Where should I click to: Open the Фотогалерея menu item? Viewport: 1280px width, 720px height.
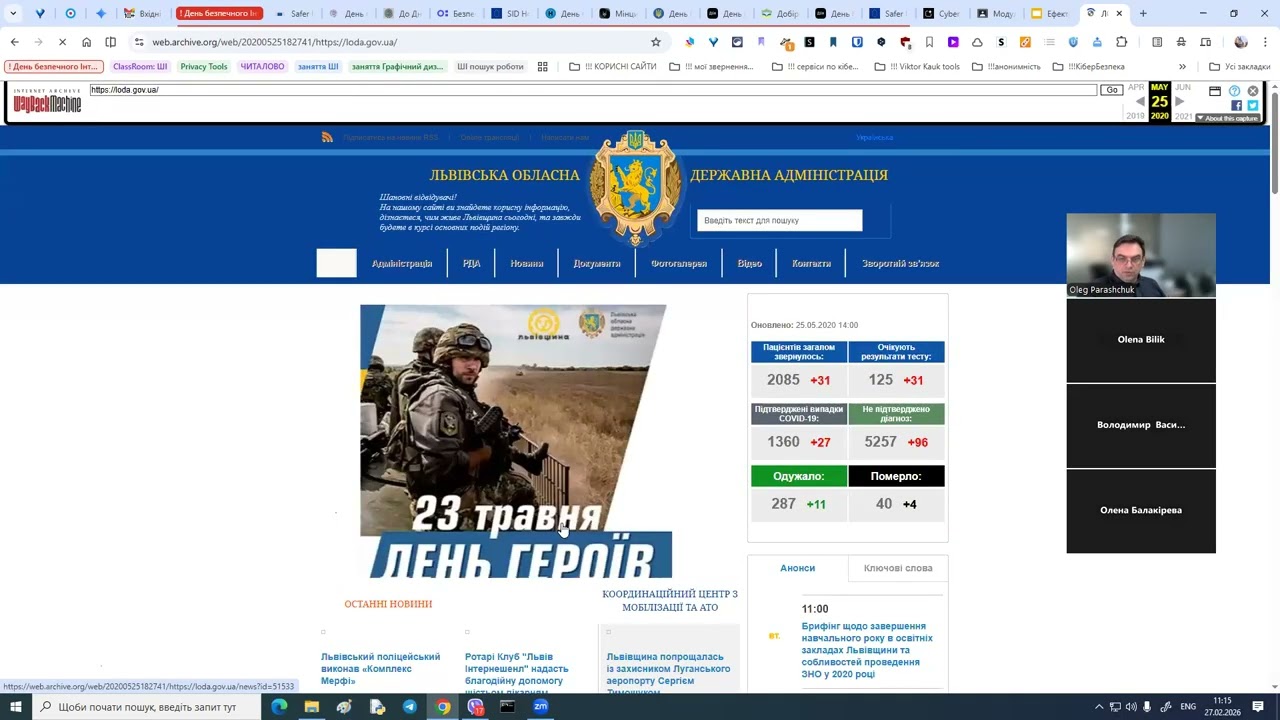(x=679, y=263)
